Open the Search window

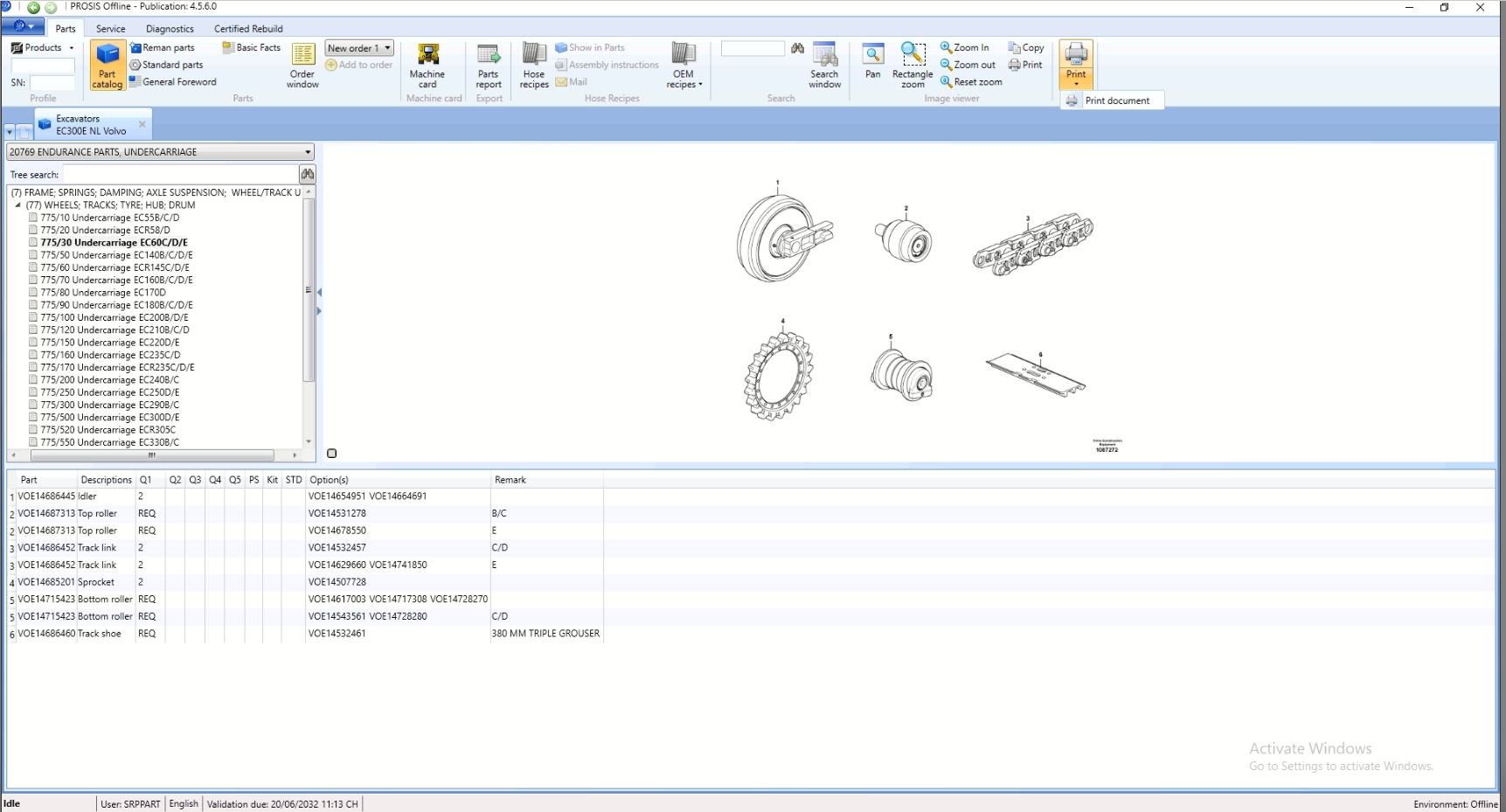824,66
